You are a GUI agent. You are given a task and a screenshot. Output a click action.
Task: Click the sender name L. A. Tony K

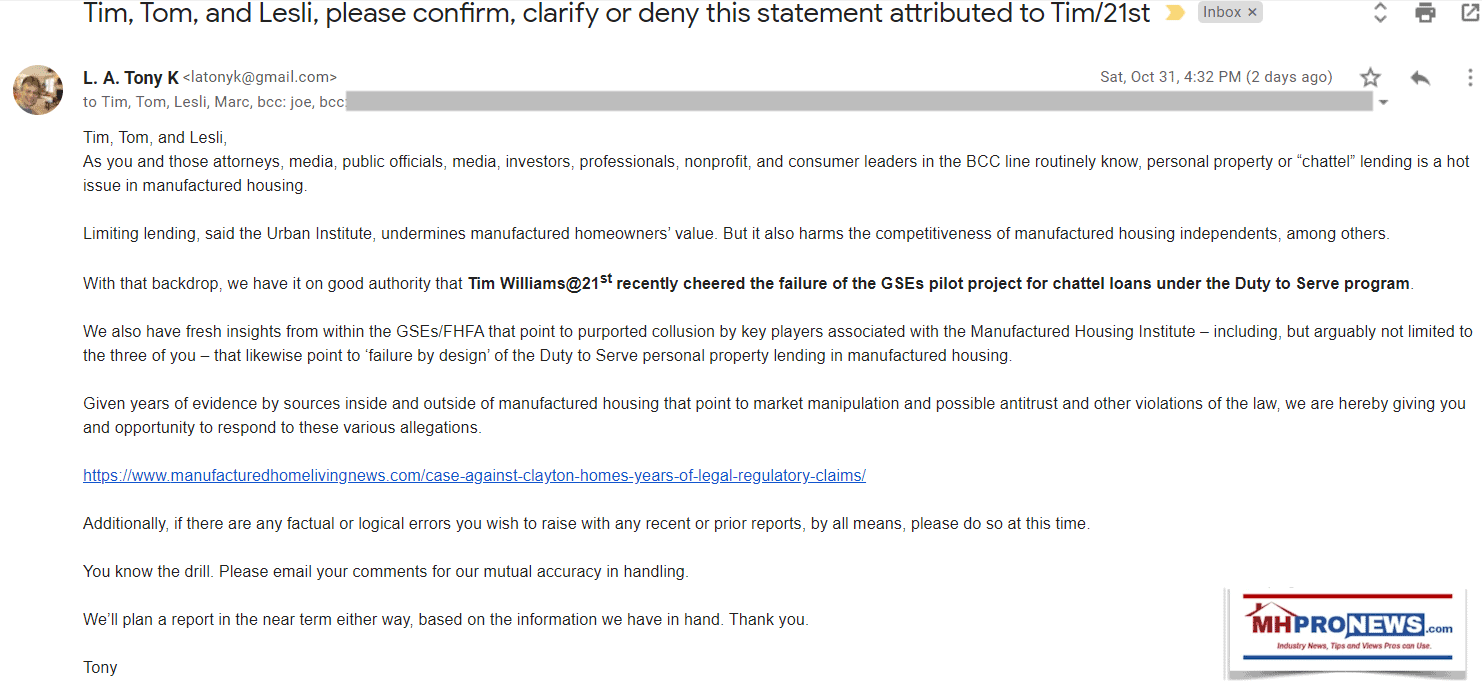click(x=131, y=78)
